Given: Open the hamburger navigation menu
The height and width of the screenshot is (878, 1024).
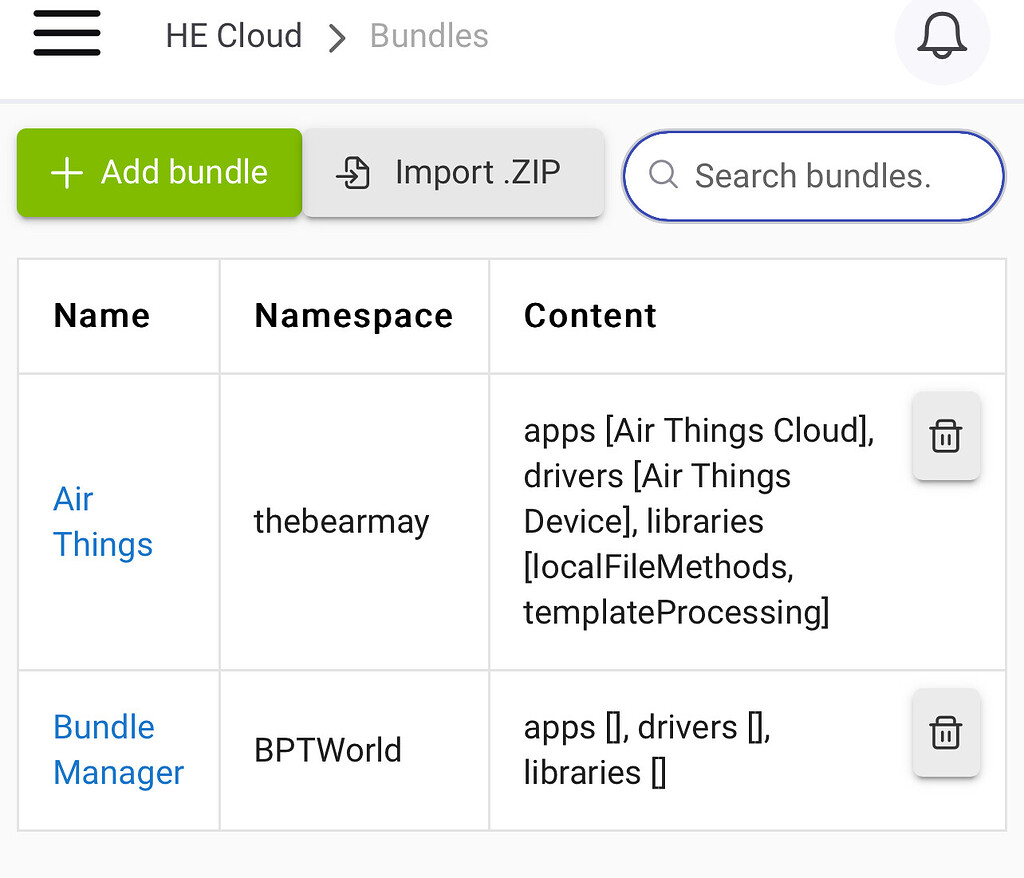Looking at the screenshot, I should (x=66, y=33).
